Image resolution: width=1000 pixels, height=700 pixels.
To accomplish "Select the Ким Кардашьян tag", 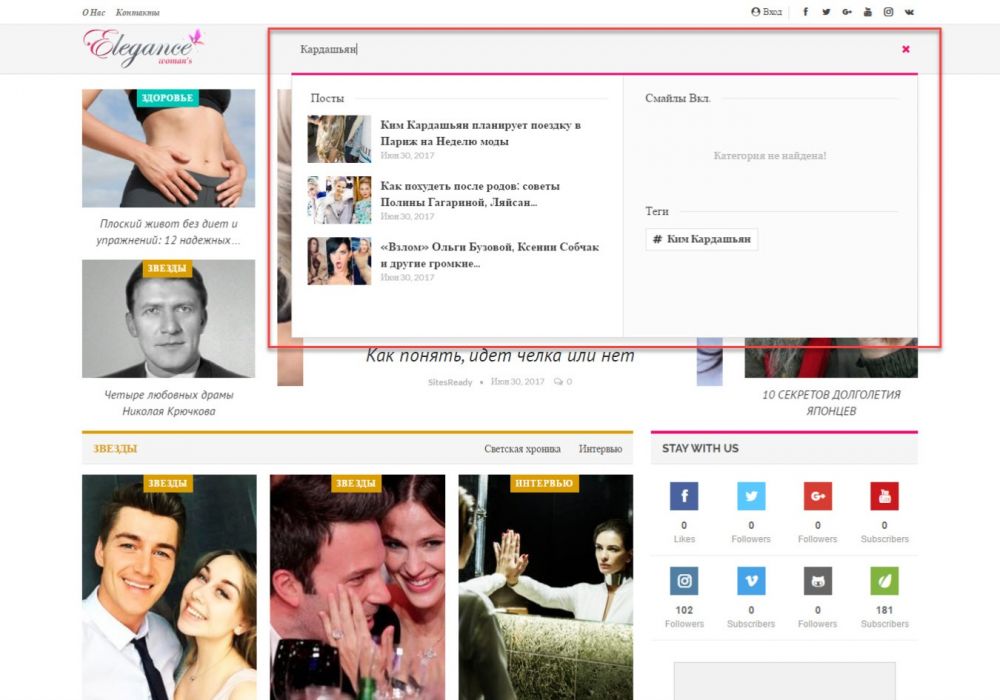I will tap(702, 239).
